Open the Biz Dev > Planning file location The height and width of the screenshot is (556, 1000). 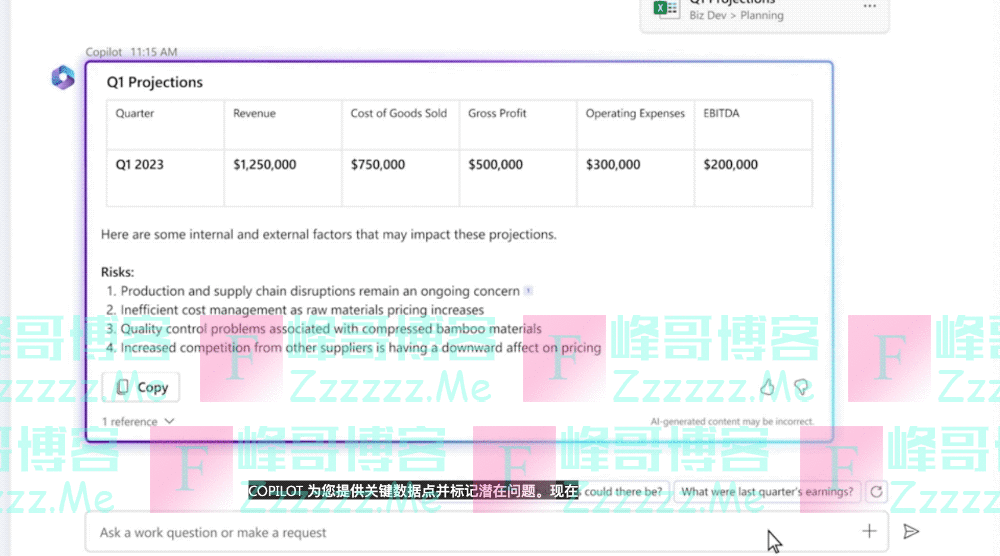(736, 15)
